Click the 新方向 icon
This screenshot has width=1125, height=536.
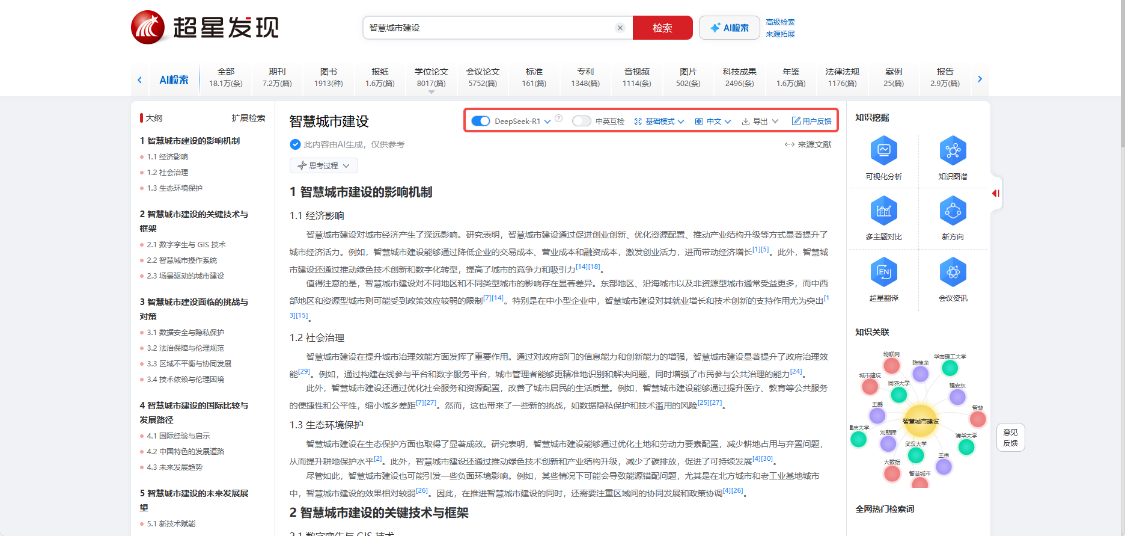[952, 212]
